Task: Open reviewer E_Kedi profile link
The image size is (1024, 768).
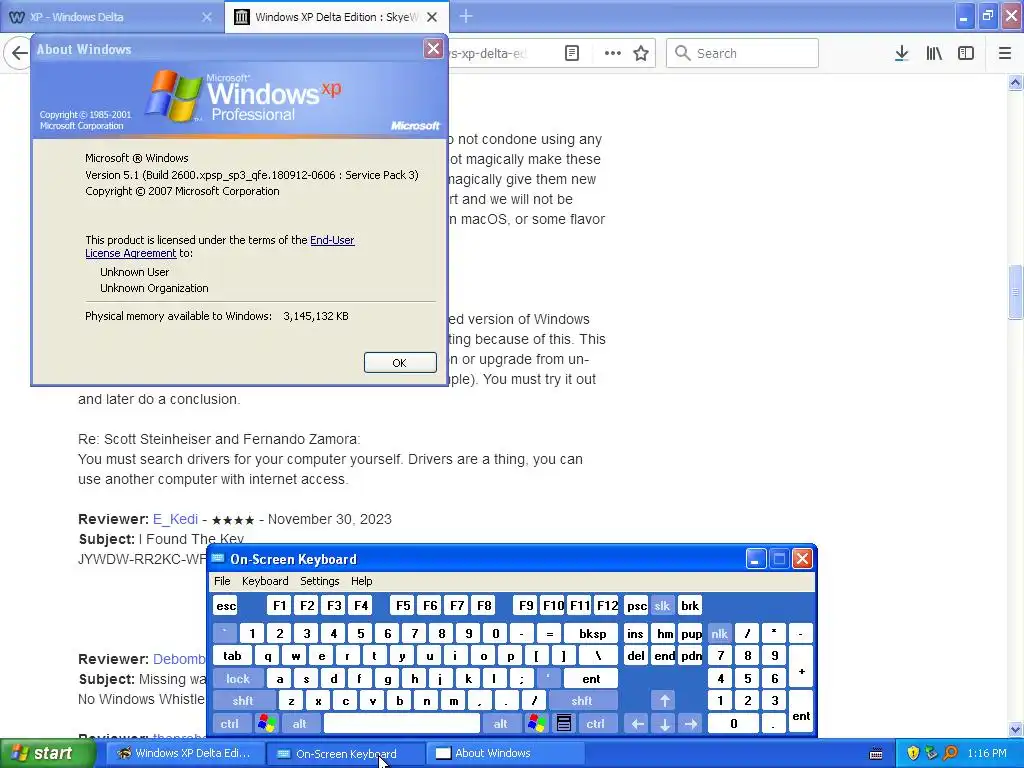Action: [x=175, y=519]
